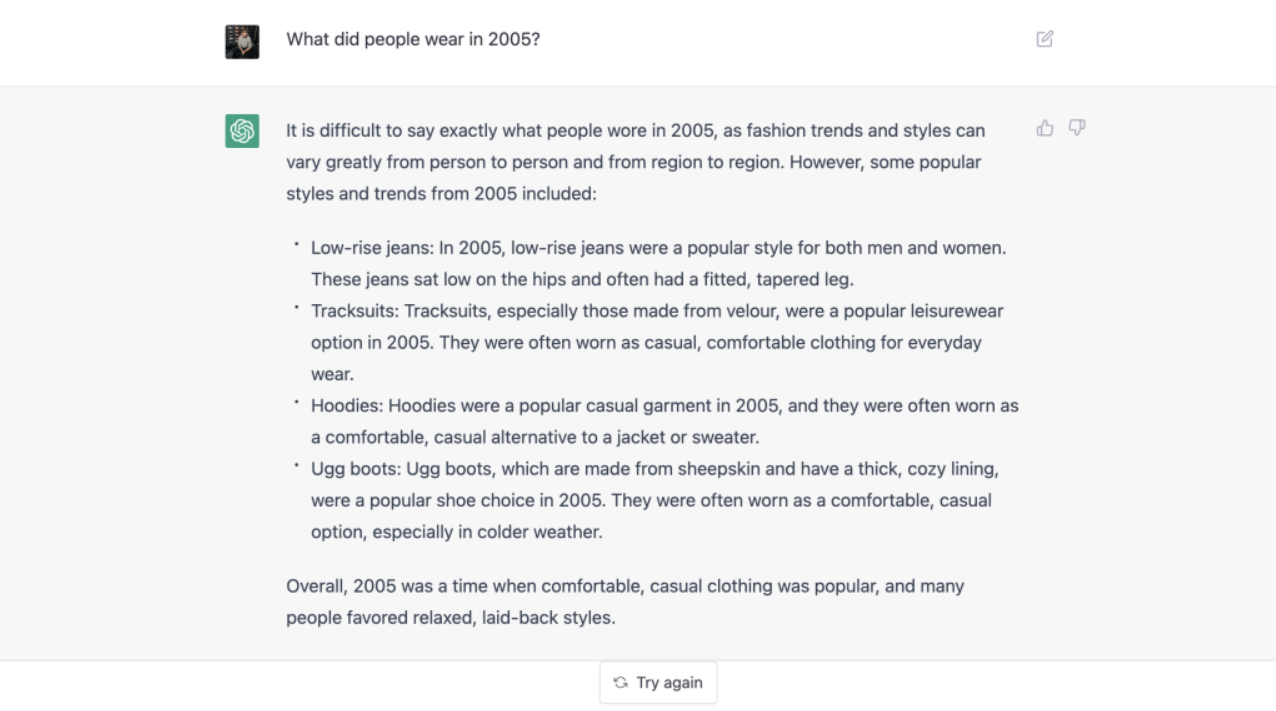Screen dimensions: 1276x711
Task: Click the "Ugg boots:" bullet label
Action: pos(354,469)
